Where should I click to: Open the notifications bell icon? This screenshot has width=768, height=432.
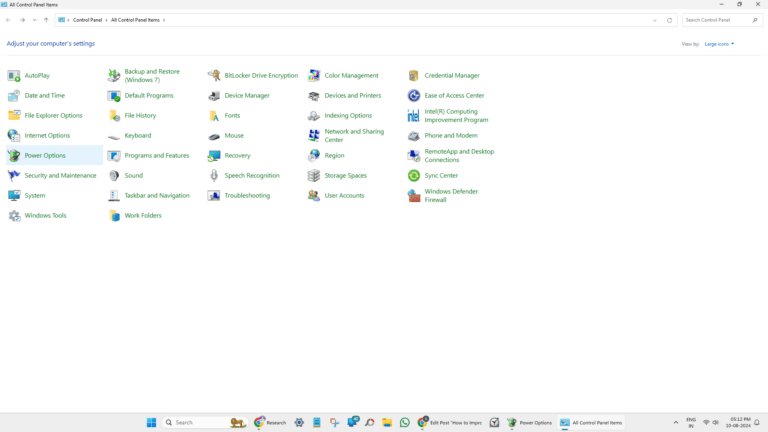click(757, 422)
